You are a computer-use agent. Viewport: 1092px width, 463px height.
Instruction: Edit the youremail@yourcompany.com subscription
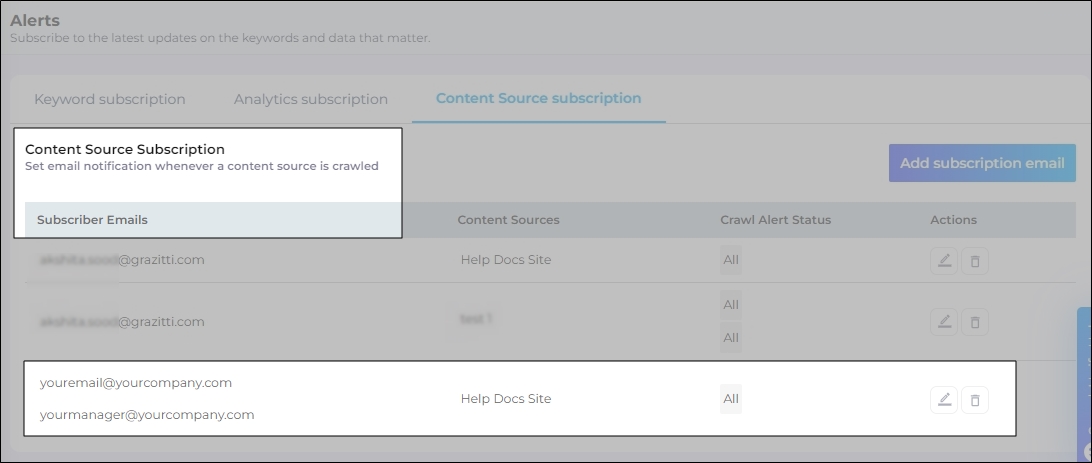tap(943, 400)
